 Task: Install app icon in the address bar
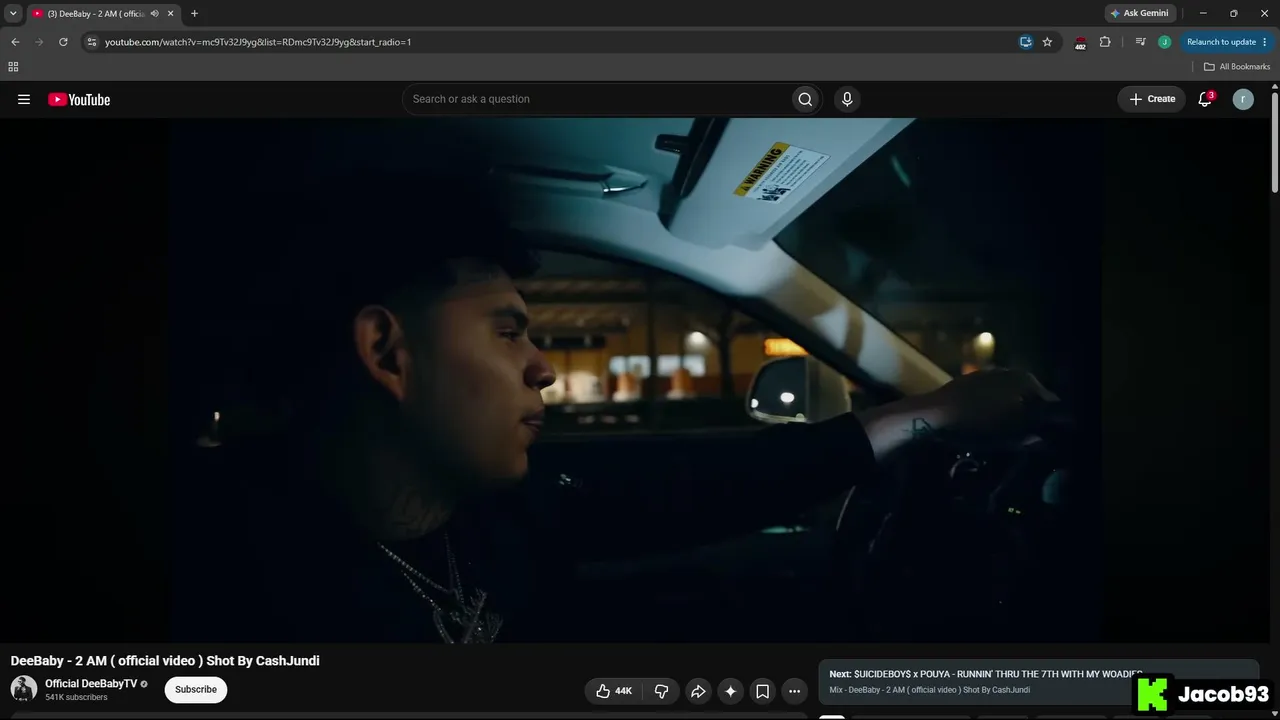click(x=1026, y=42)
